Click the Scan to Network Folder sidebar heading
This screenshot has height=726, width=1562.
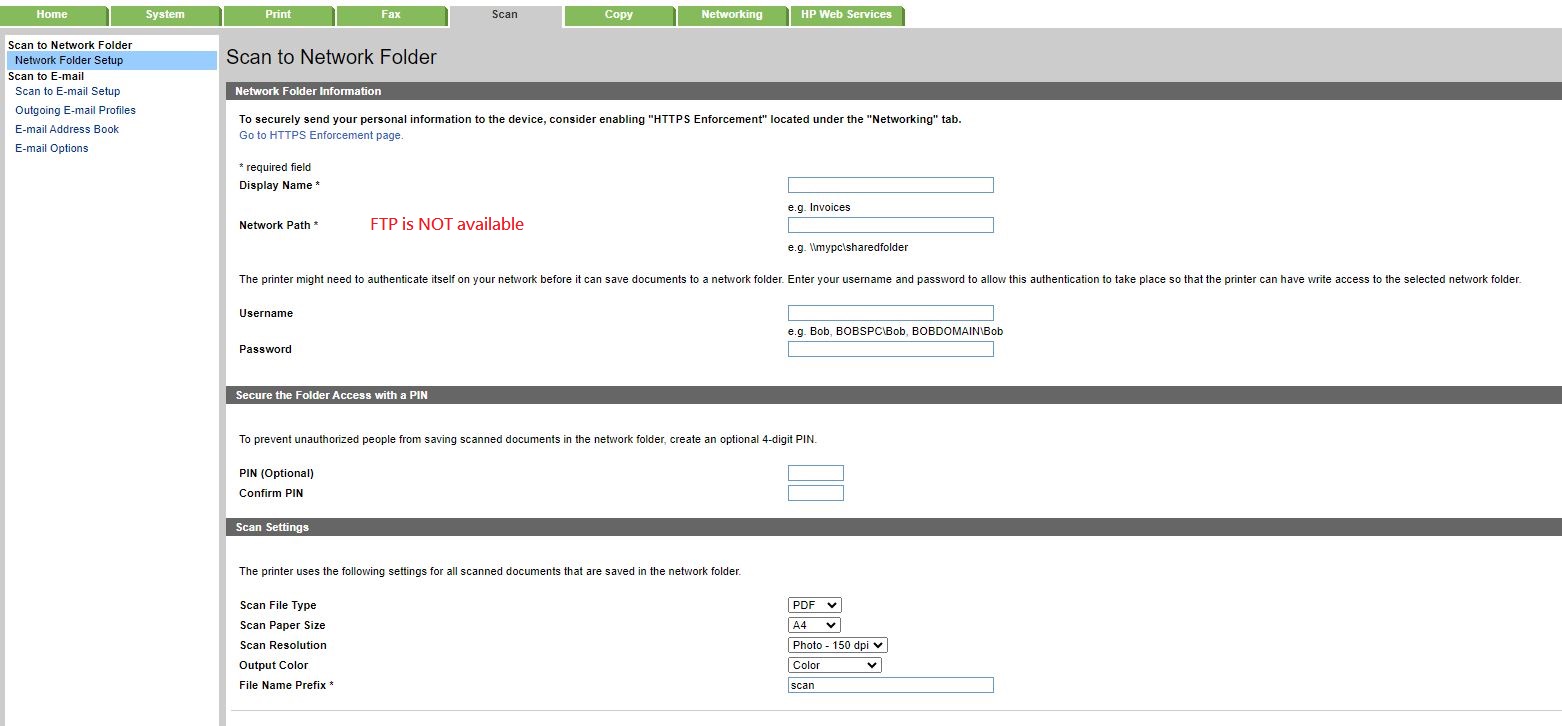[x=70, y=45]
